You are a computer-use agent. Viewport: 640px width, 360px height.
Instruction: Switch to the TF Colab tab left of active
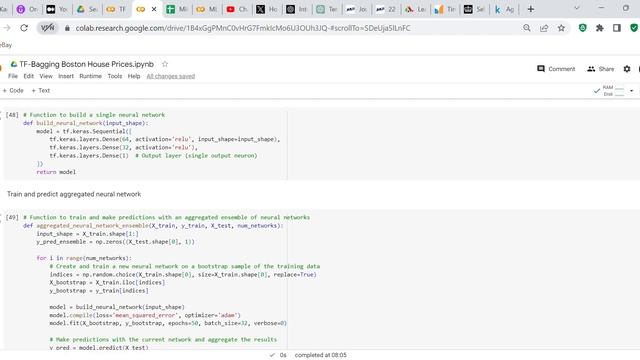point(117,9)
